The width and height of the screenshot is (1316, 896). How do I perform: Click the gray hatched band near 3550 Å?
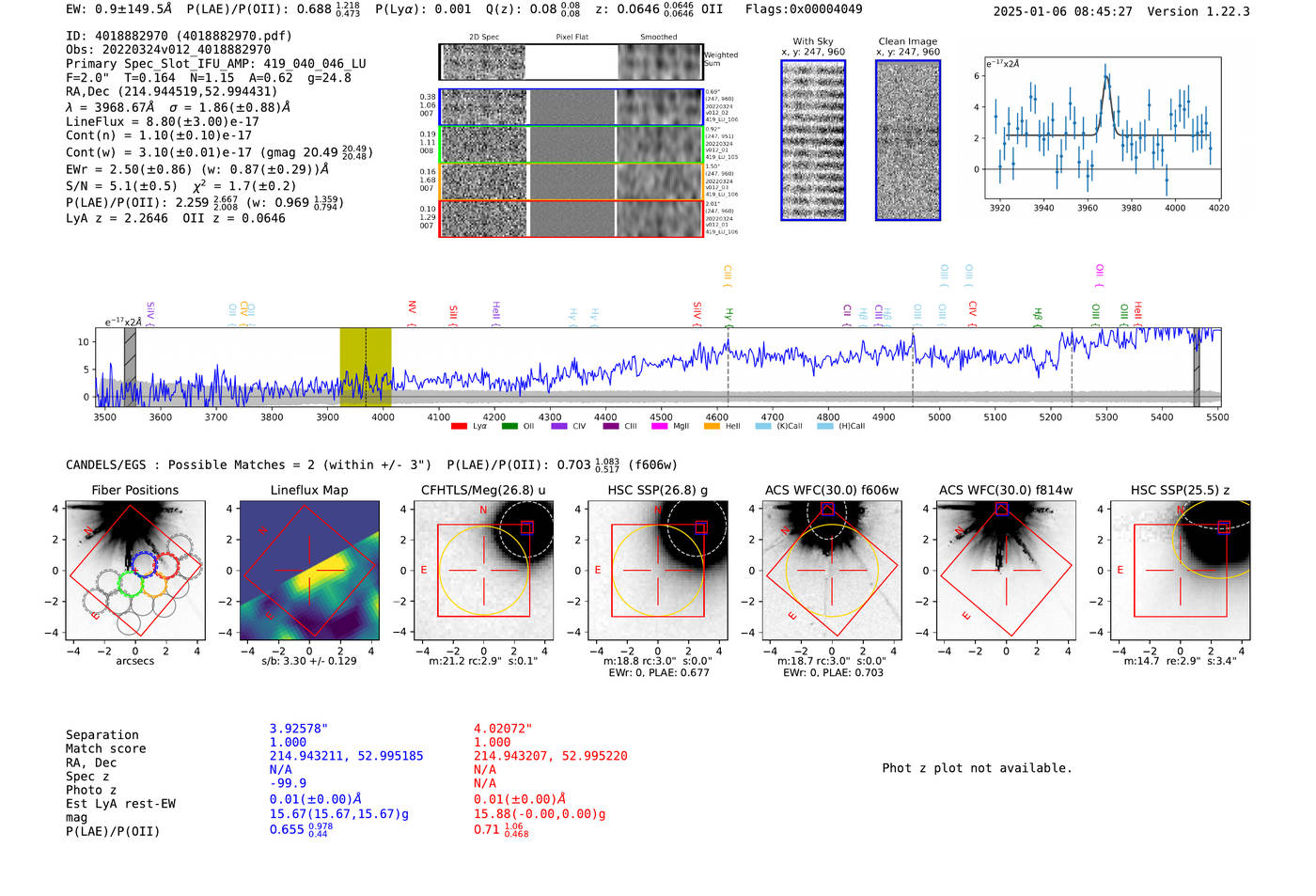[x=130, y=368]
